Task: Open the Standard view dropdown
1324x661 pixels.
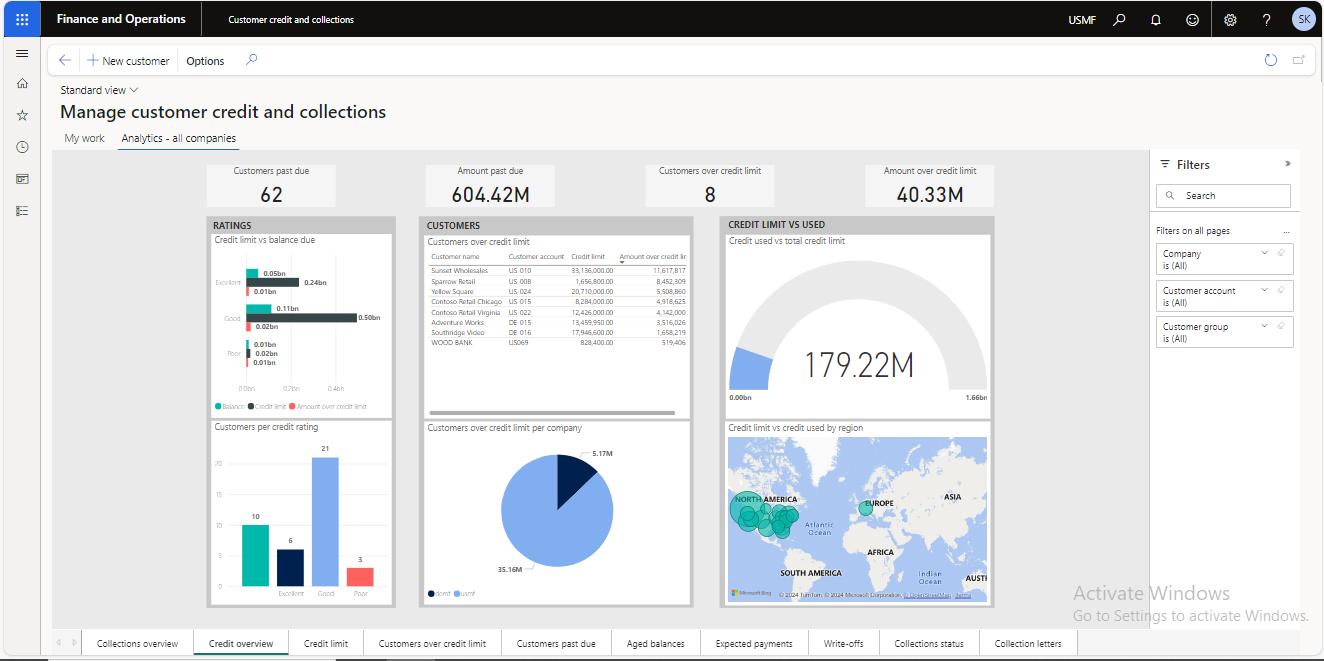Action: click(99, 90)
